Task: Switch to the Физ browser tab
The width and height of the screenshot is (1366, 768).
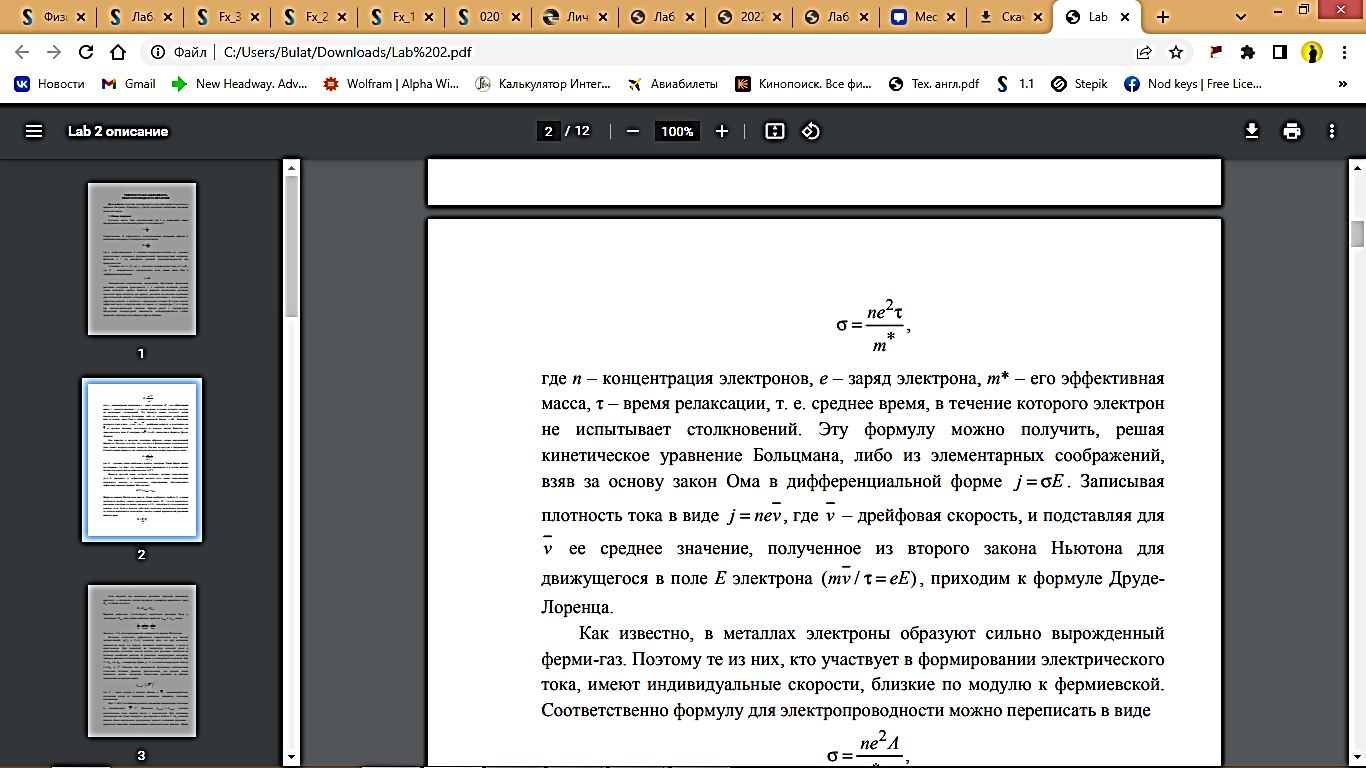Action: (54, 17)
